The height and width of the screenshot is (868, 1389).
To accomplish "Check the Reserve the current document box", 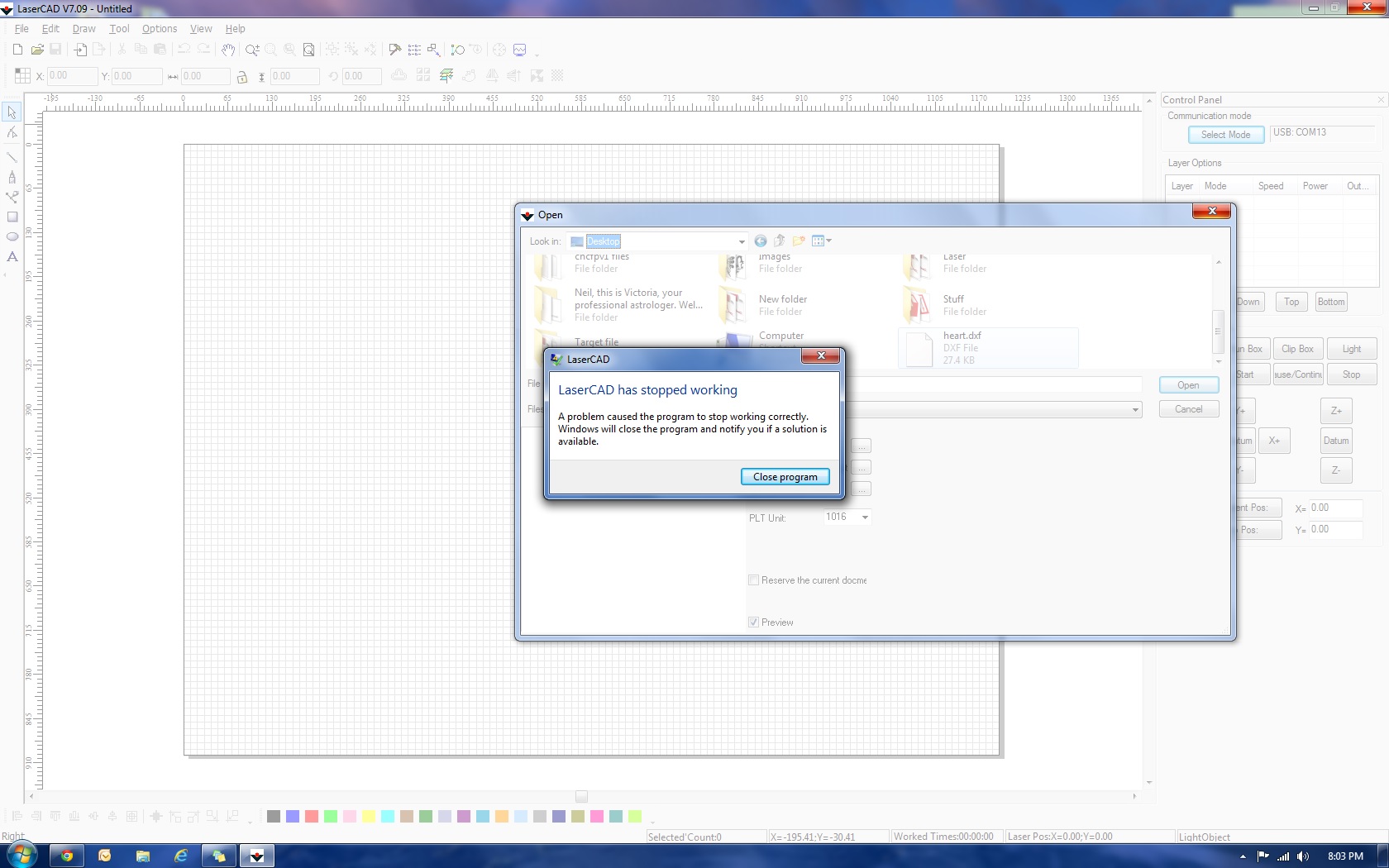I will pos(753,580).
